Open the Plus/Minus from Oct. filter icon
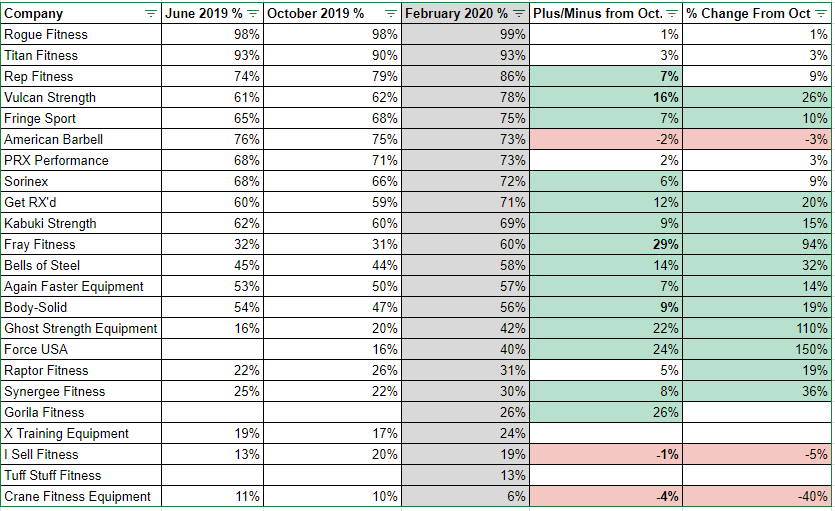The width and height of the screenshot is (835, 511). tap(673, 13)
